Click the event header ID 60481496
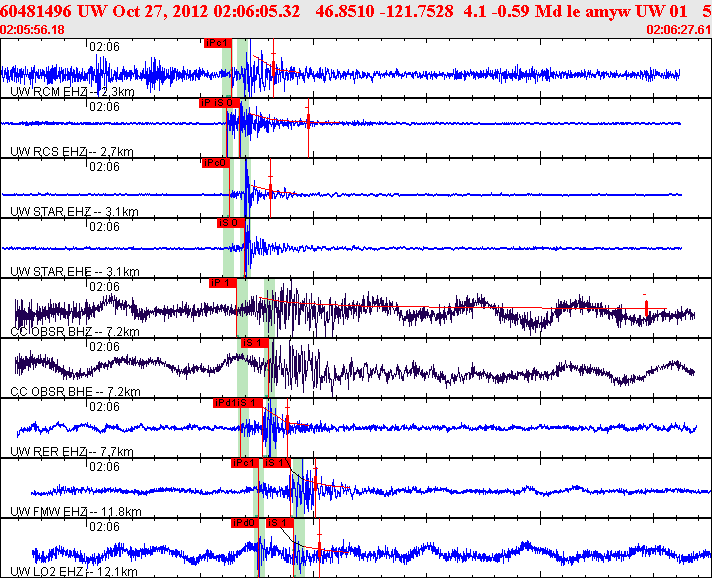Image resolution: width=712 pixels, height=578 pixels. (x=35, y=11)
